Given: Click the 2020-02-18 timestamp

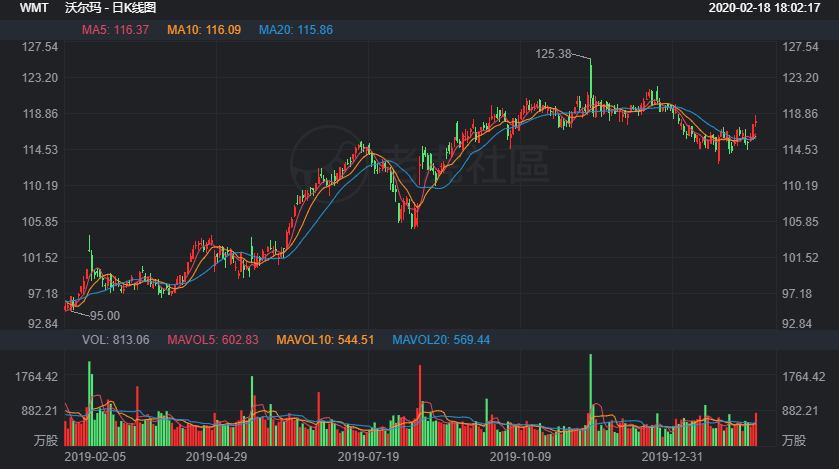Looking at the screenshot, I should coord(770,8).
